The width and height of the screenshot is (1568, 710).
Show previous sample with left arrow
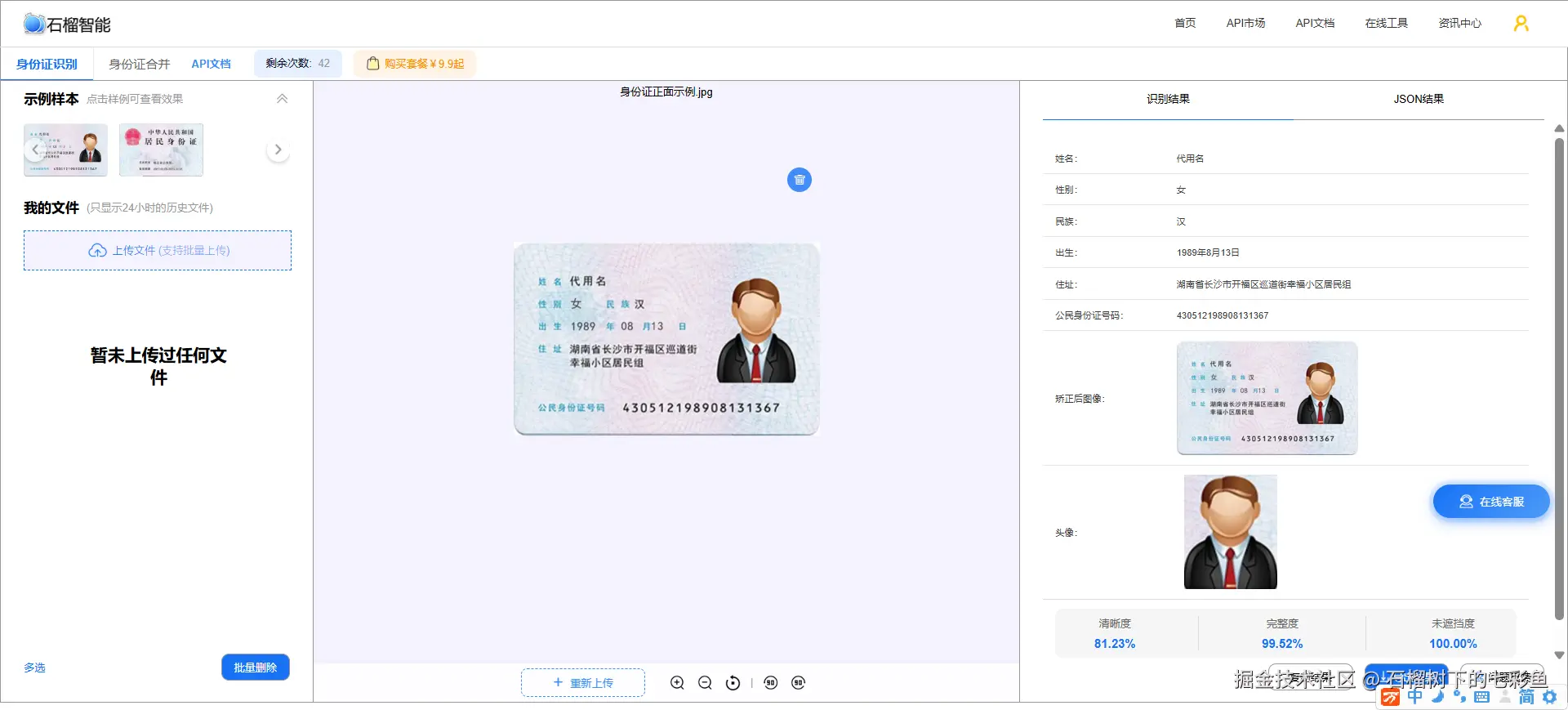click(35, 150)
